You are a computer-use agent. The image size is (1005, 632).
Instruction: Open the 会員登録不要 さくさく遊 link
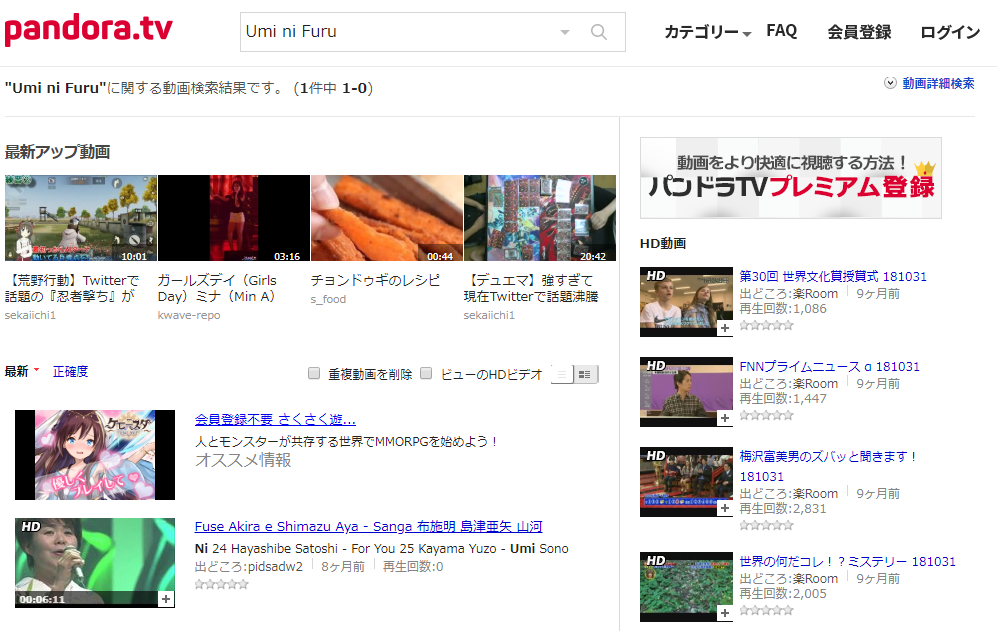[275, 420]
